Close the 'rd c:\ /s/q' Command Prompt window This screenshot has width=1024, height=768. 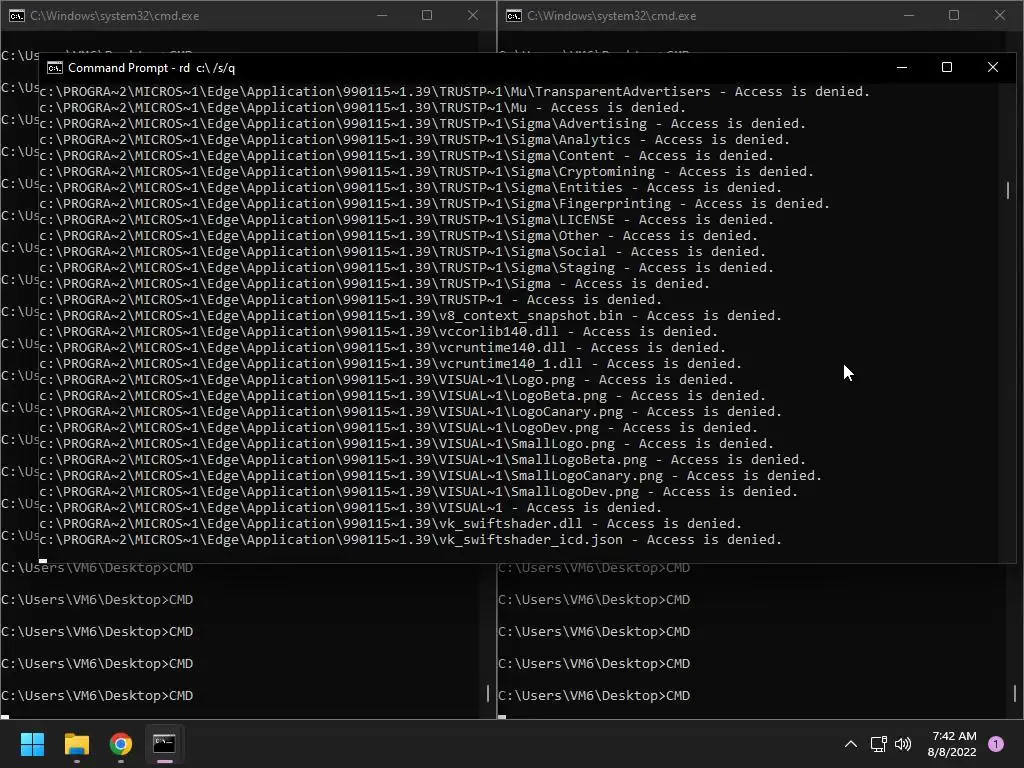pyautogui.click(x=993, y=67)
